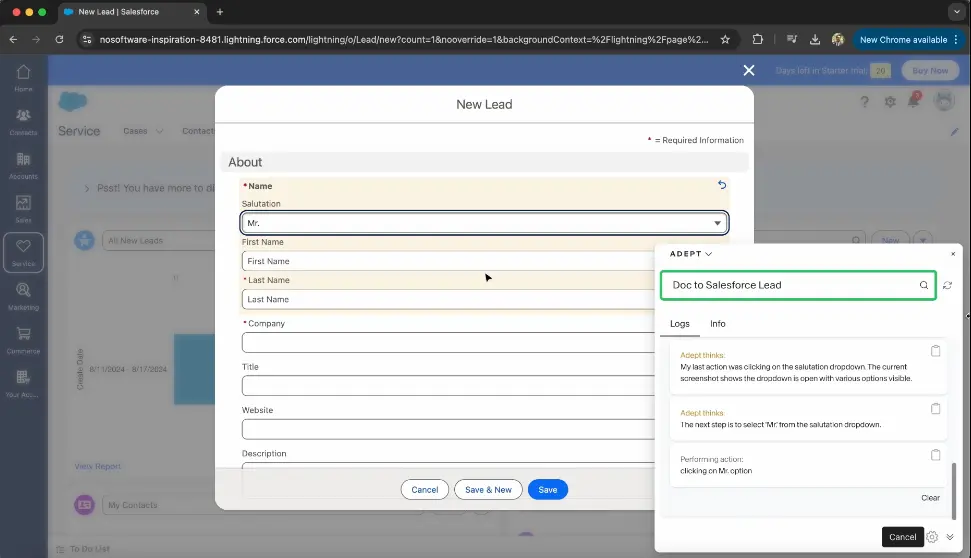
Task: Open the Salutation dropdown
Action: [484, 223]
